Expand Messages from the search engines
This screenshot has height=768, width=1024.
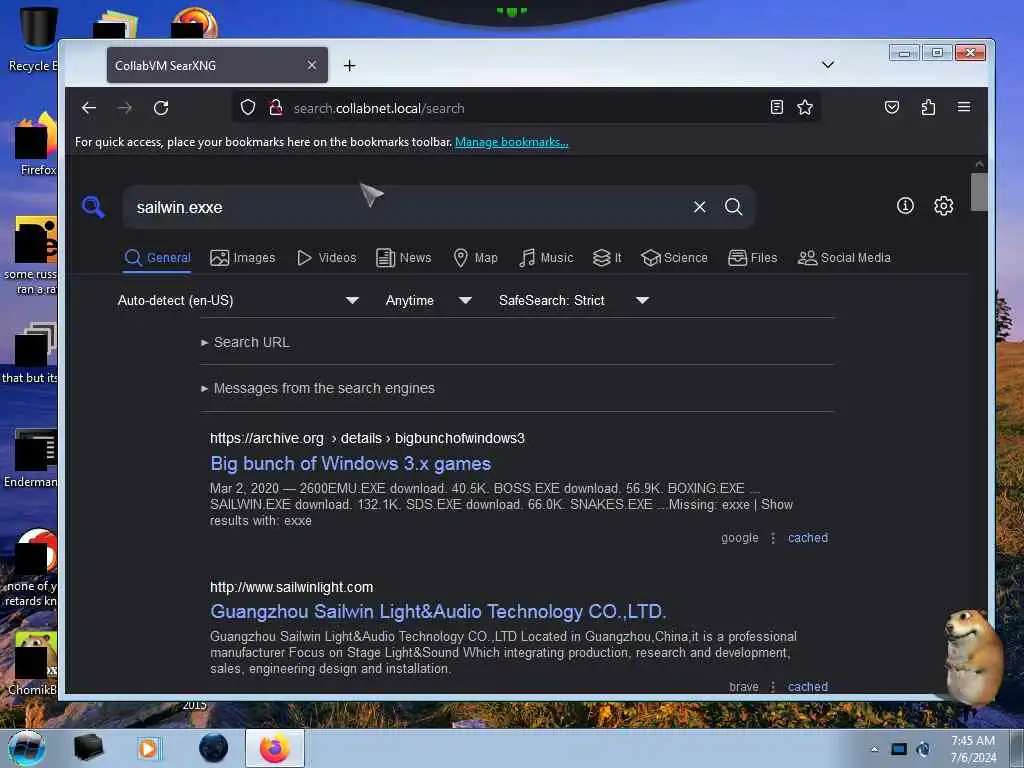pos(318,388)
